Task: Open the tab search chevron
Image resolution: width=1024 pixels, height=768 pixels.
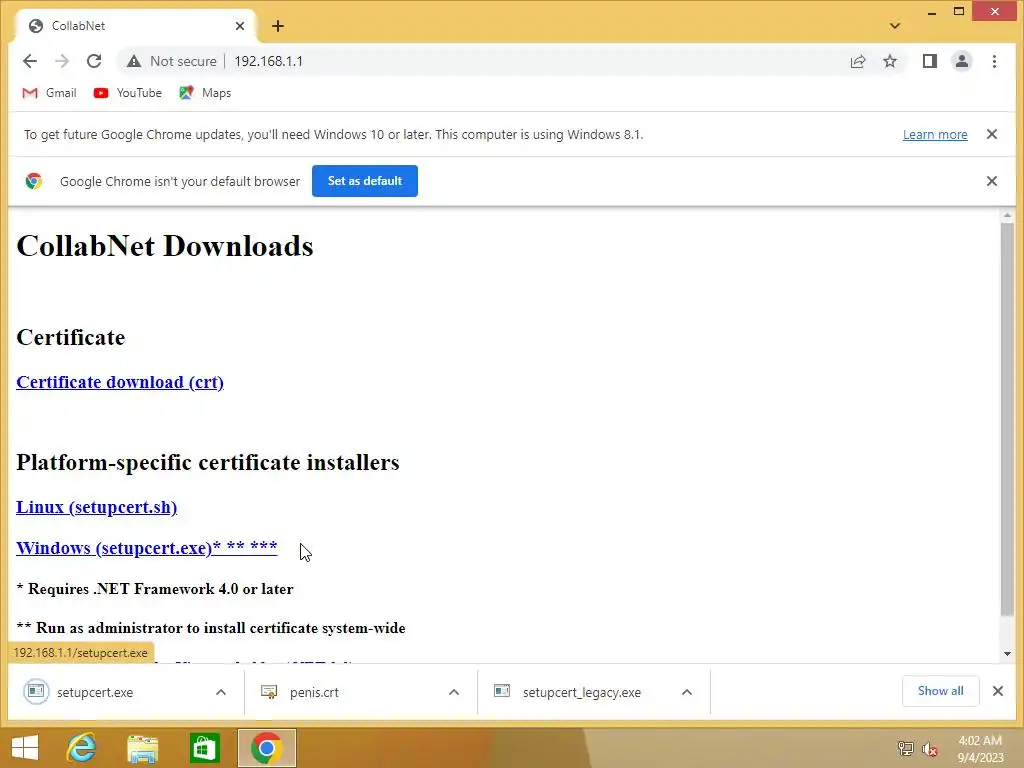Action: click(x=895, y=26)
